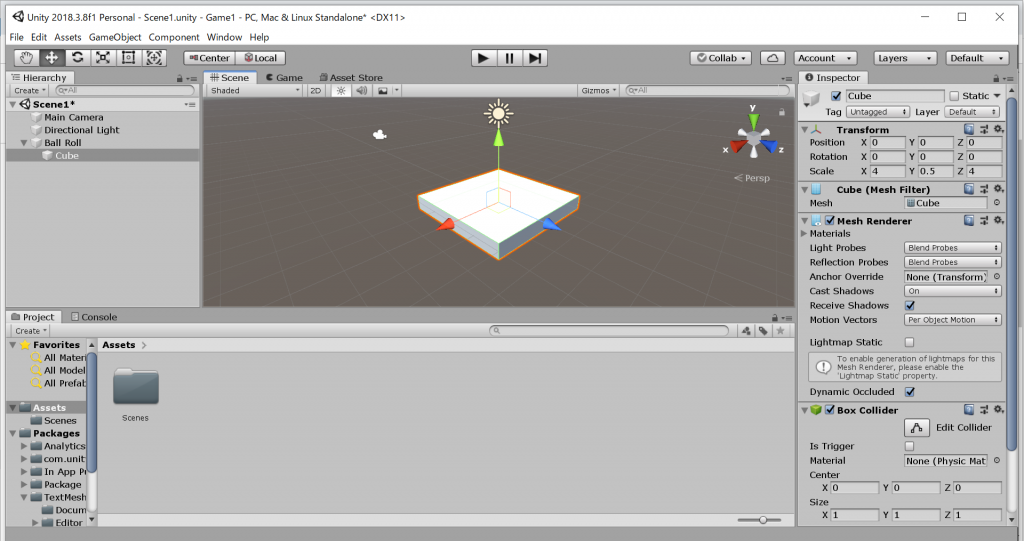Toggle the Center pivot button
This screenshot has width=1024, height=541.
pos(210,58)
